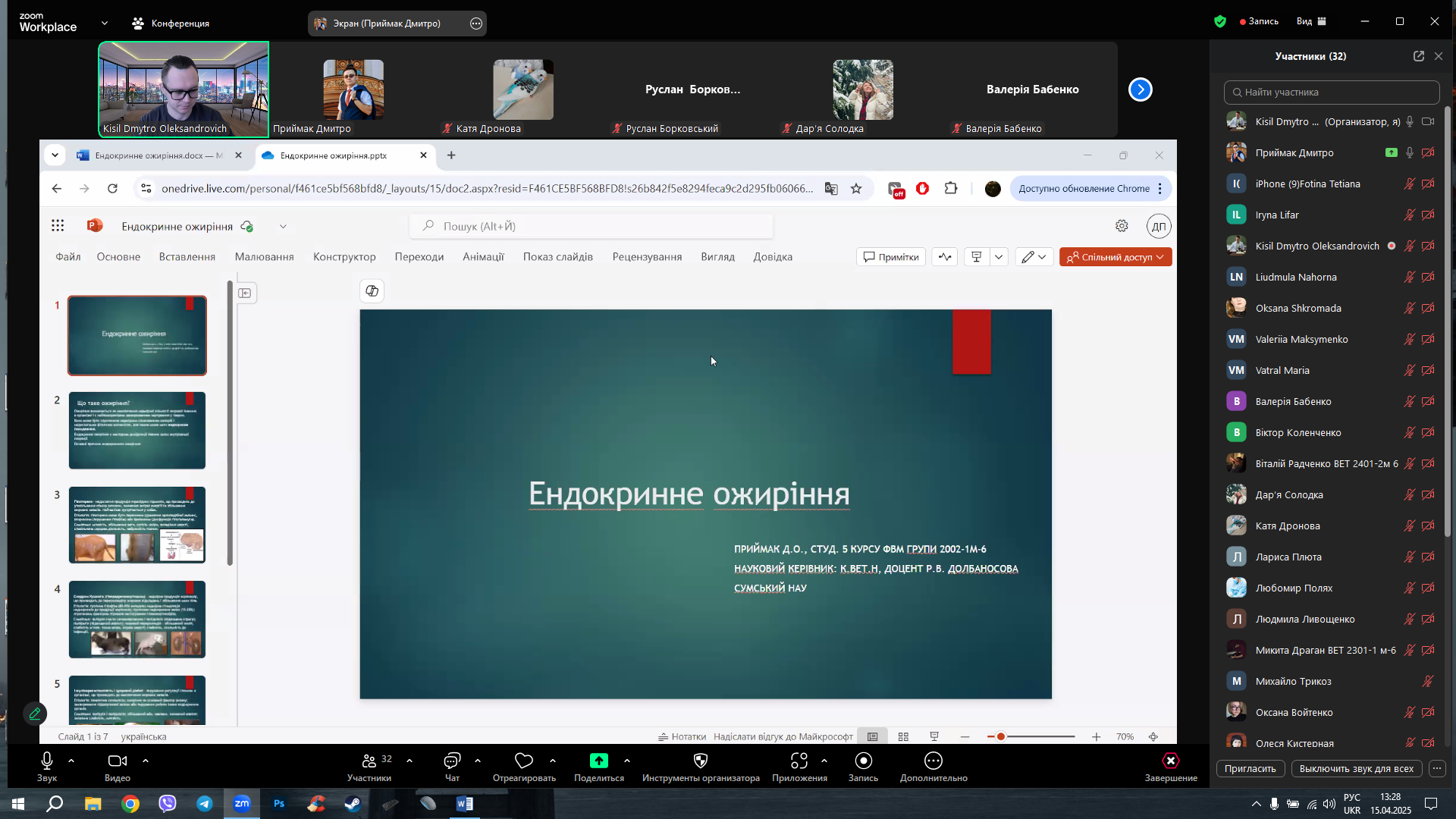The height and width of the screenshot is (819, 1456).
Task: Click the Mute all participants button
Action: (x=1356, y=769)
